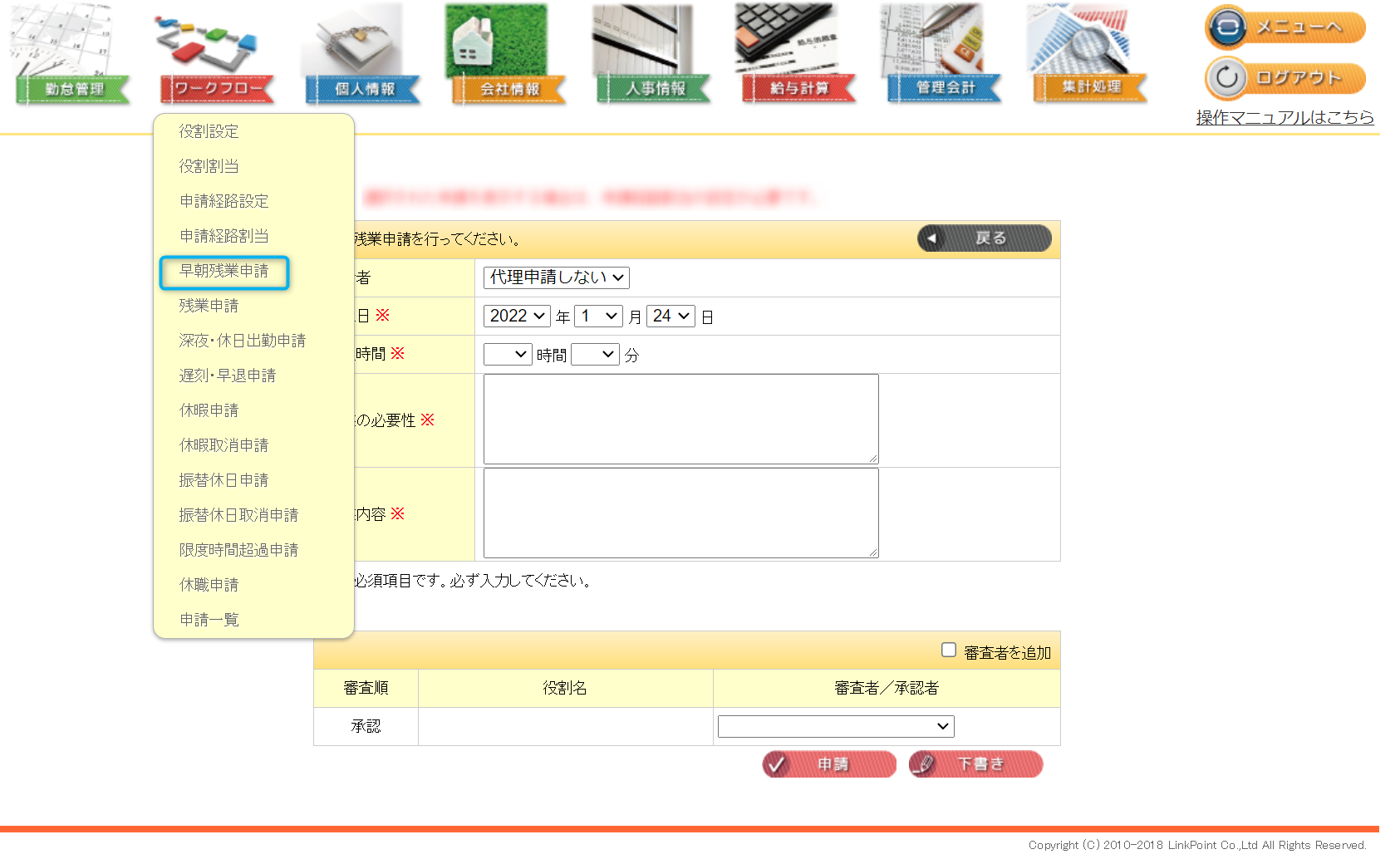Choose 休暇申請 in the dropdown menu
Viewport: 1400px width, 864px height.
coord(209,410)
